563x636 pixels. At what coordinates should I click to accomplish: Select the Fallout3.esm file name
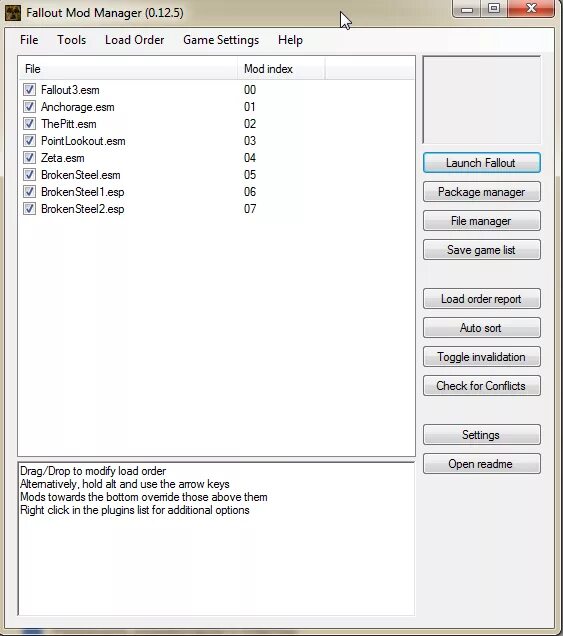(70, 90)
